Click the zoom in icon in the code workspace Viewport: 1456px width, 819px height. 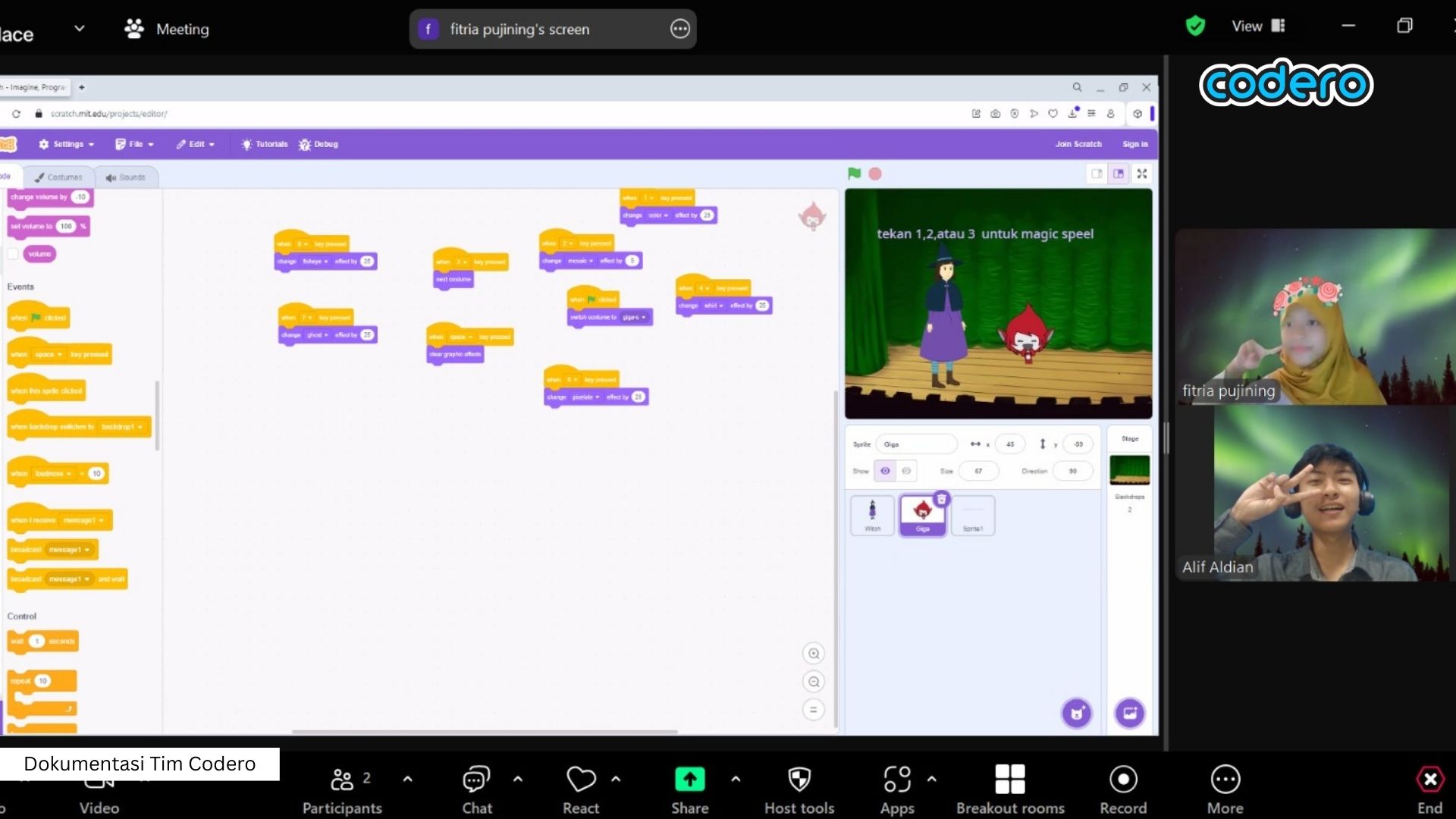point(814,654)
